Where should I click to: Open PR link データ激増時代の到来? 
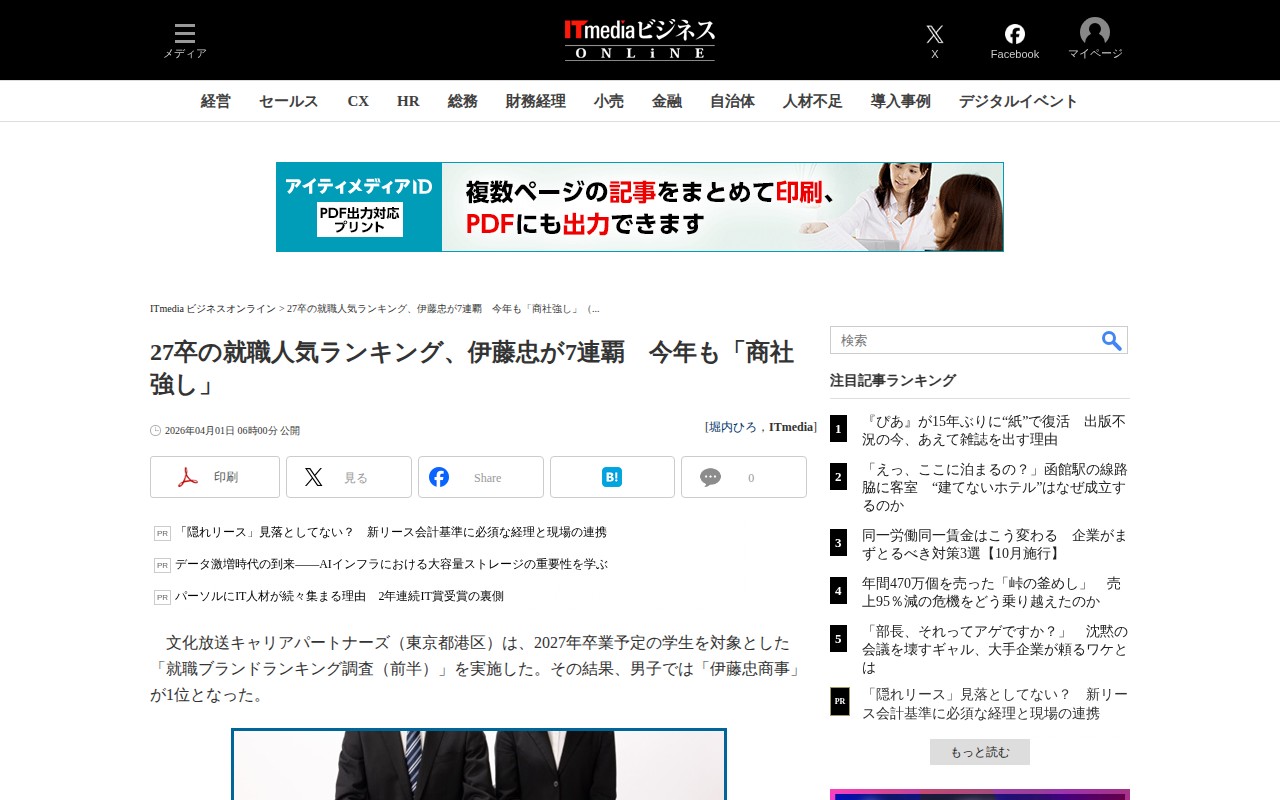click(x=391, y=564)
